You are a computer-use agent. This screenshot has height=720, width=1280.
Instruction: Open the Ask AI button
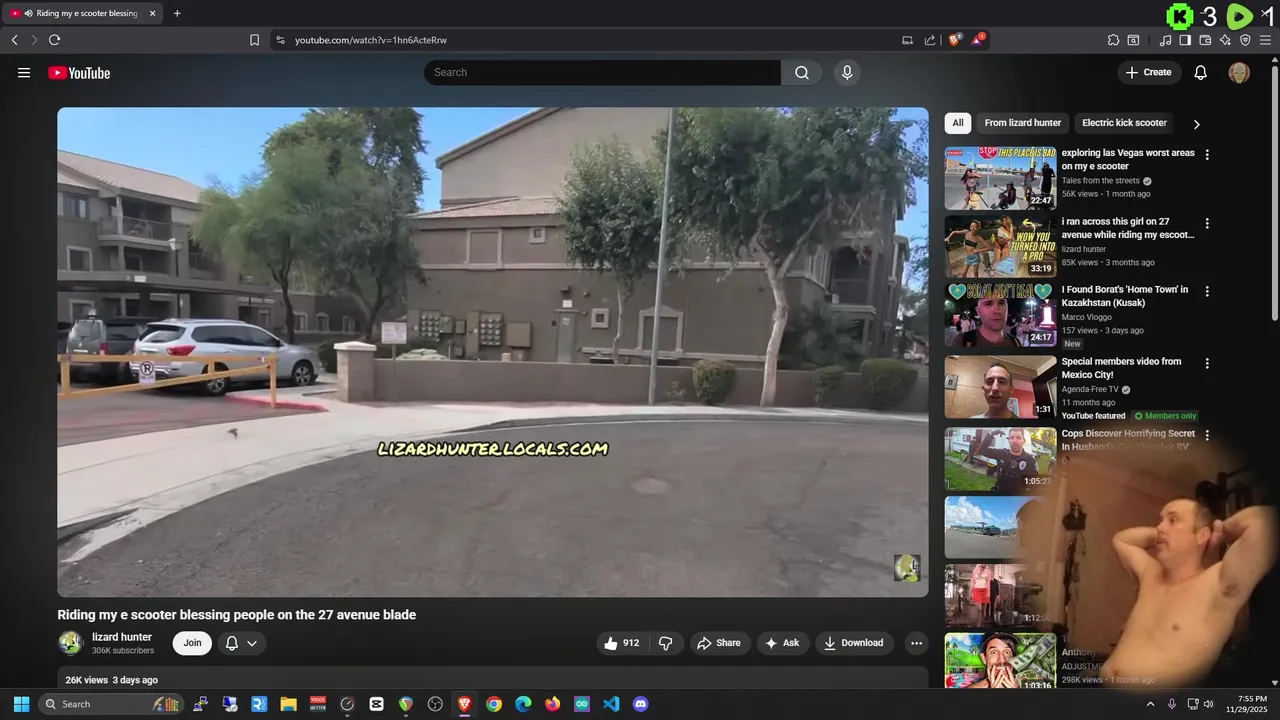[x=782, y=643]
